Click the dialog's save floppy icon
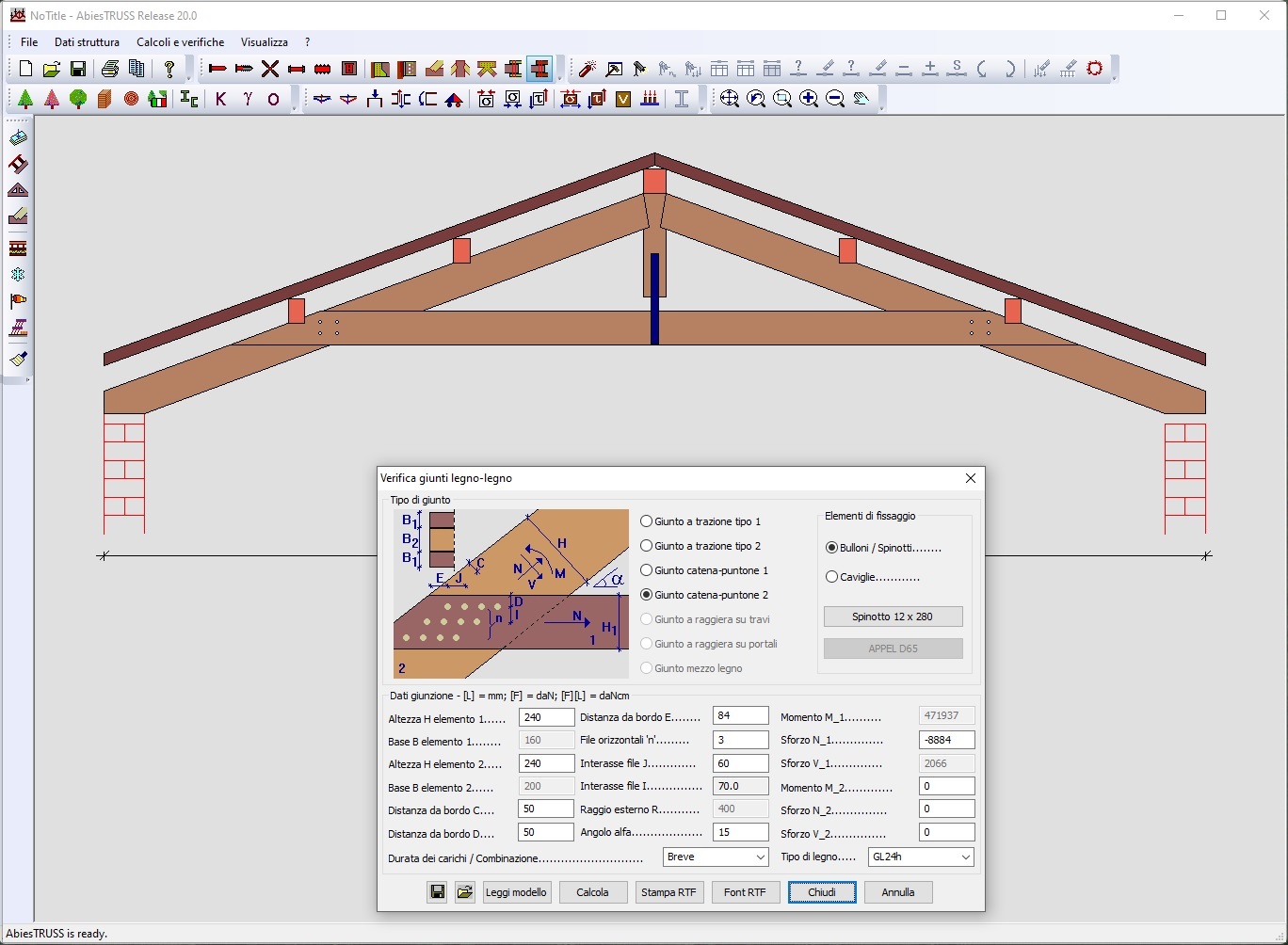The height and width of the screenshot is (945, 1288). click(437, 892)
